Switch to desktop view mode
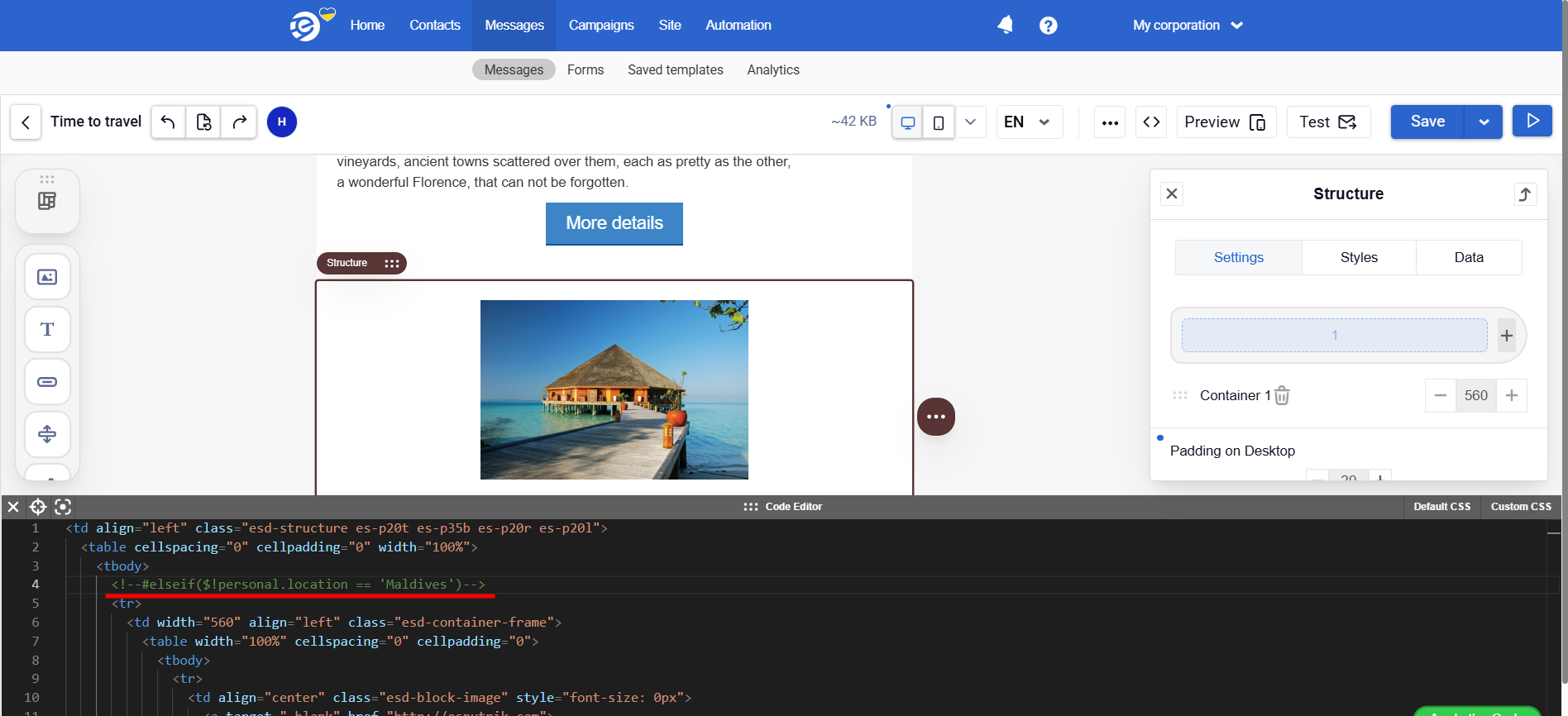The height and width of the screenshot is (716, 1568). pyautogui.click(x=907, y=122)
